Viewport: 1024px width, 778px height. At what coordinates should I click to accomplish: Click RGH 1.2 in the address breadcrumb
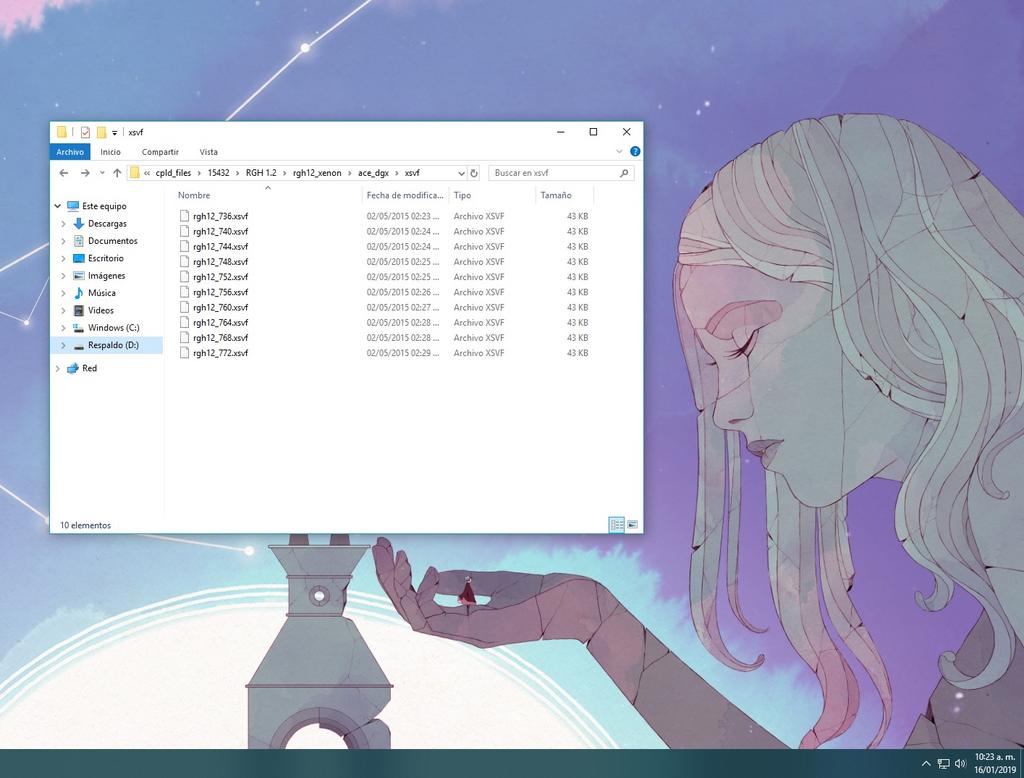[x=261, y=173]
